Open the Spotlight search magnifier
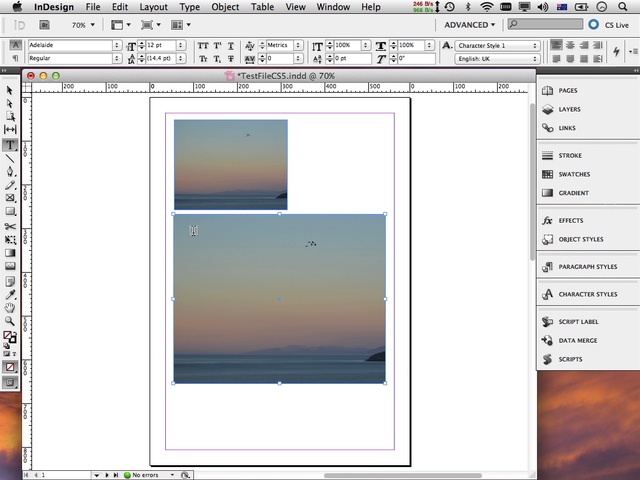This screenshot has width=640, height=480. tap(622, 7)
